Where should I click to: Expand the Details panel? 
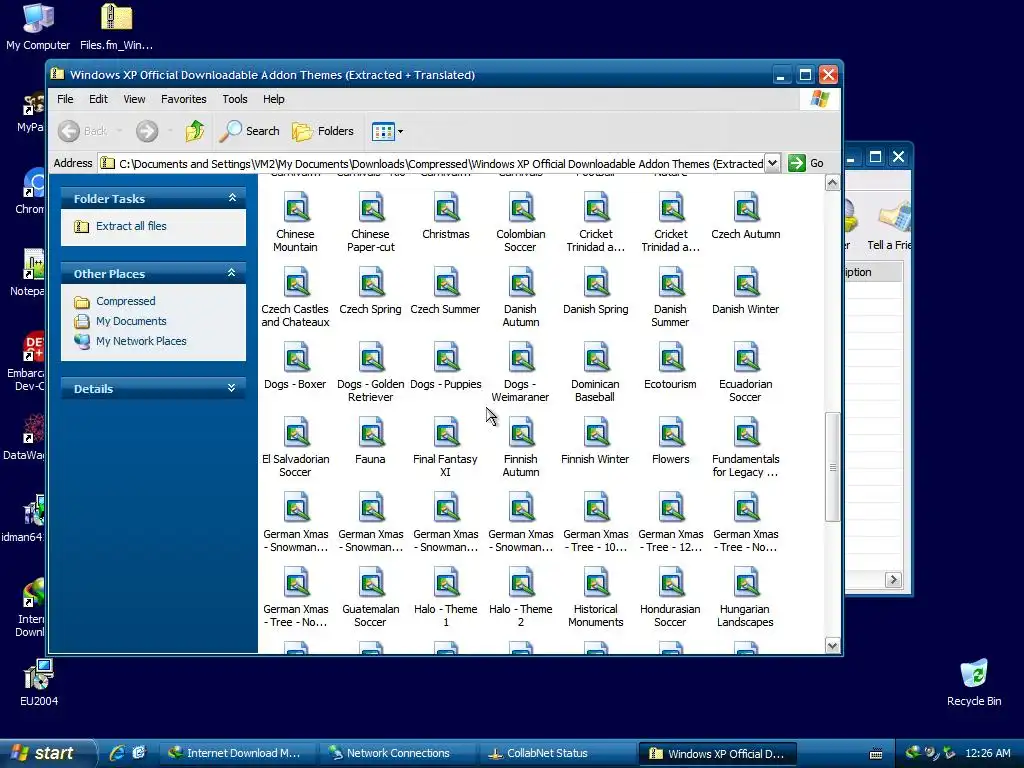point(232,388)
